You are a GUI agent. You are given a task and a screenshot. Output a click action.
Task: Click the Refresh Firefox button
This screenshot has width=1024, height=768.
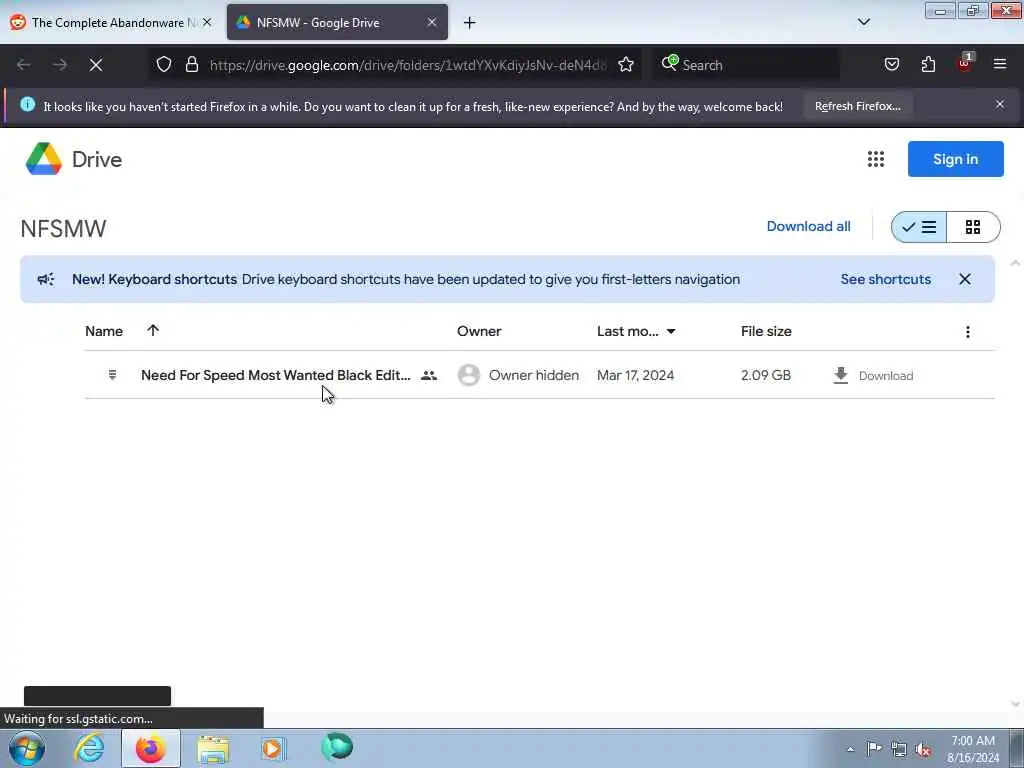857,106
